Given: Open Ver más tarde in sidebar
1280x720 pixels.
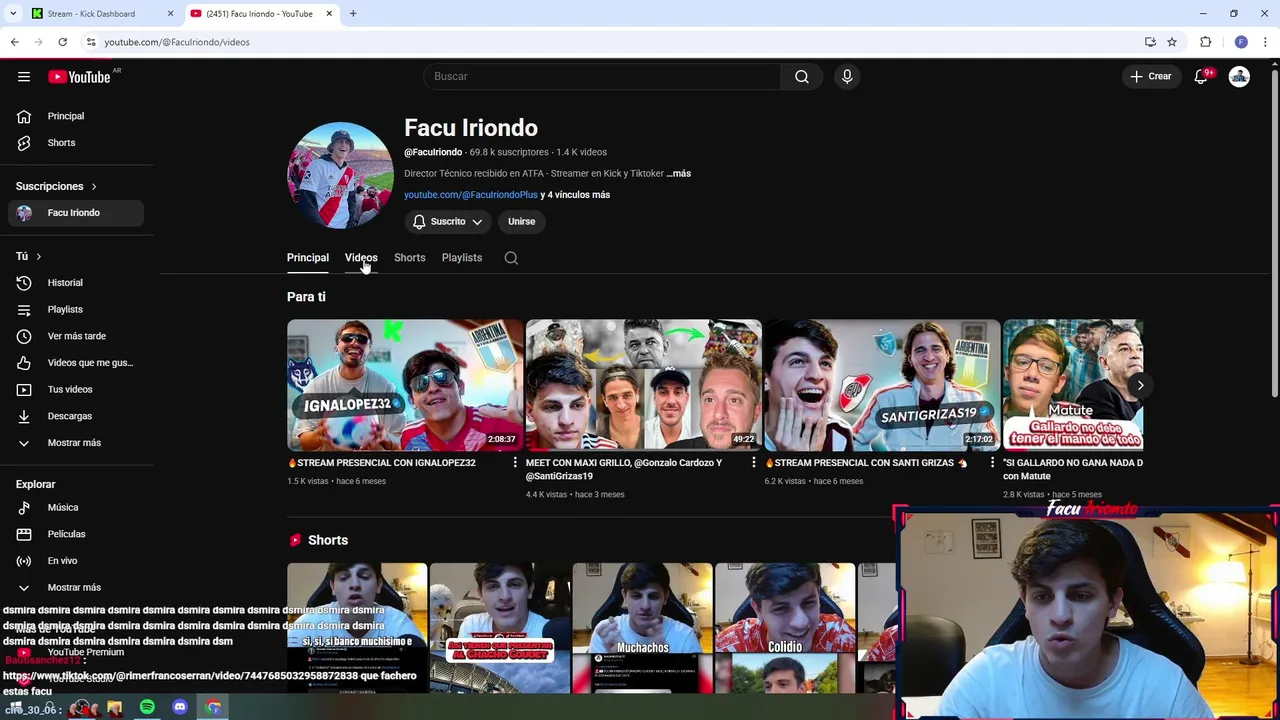Looking at the screenshot, I should tap(76, 336).
